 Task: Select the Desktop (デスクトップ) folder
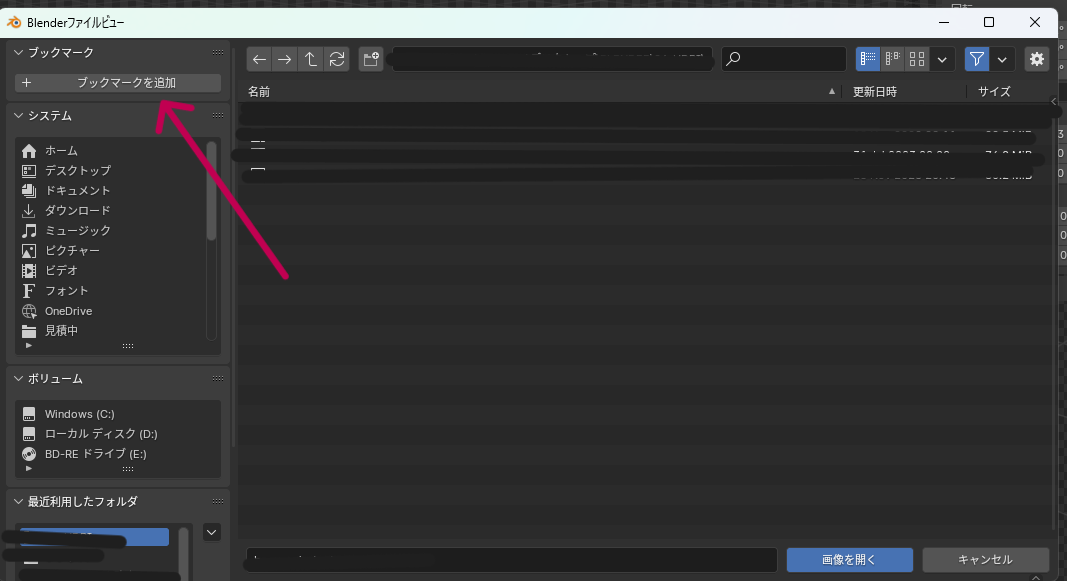[x=77, y=171]
